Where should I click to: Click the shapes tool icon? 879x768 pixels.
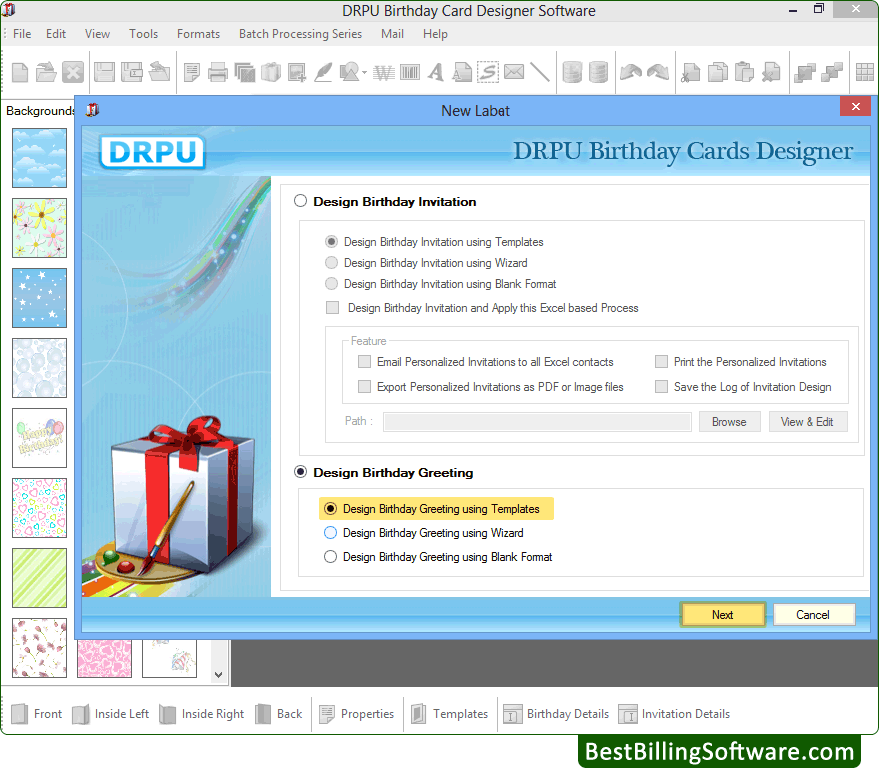pyautogui.click(x=350, y=72)
